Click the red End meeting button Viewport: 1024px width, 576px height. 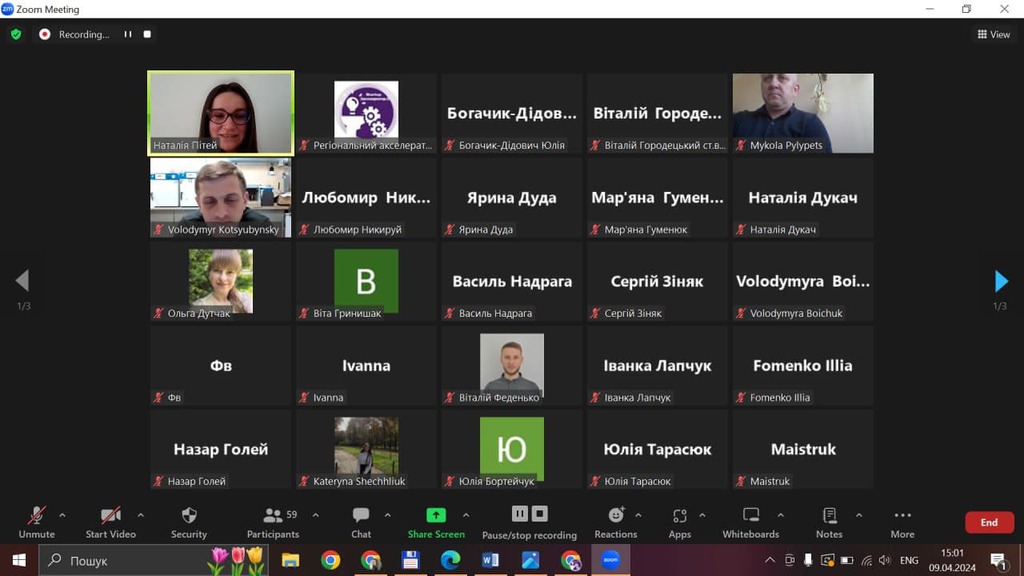tap(988, 522)
